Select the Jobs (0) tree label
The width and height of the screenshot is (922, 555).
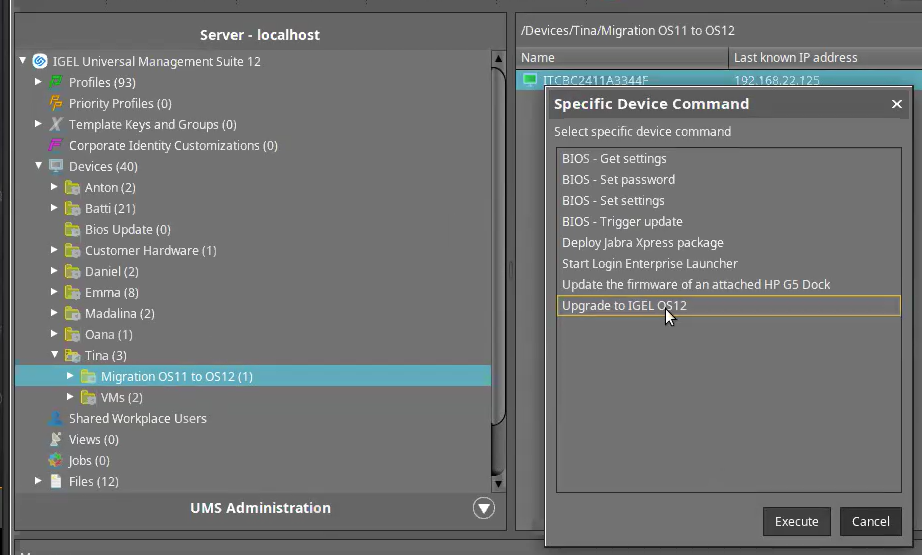coord(89,460)
